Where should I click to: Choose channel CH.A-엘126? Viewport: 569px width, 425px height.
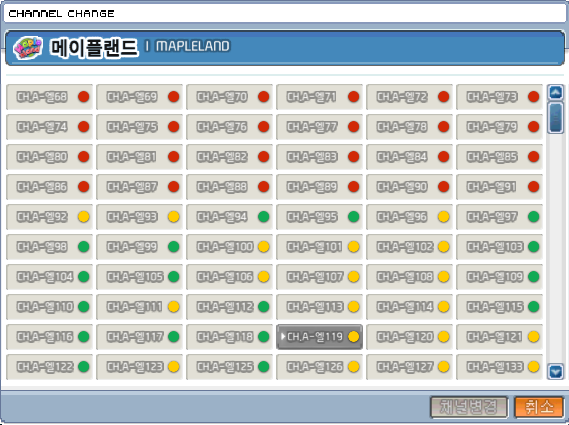[x=319, y=367]
